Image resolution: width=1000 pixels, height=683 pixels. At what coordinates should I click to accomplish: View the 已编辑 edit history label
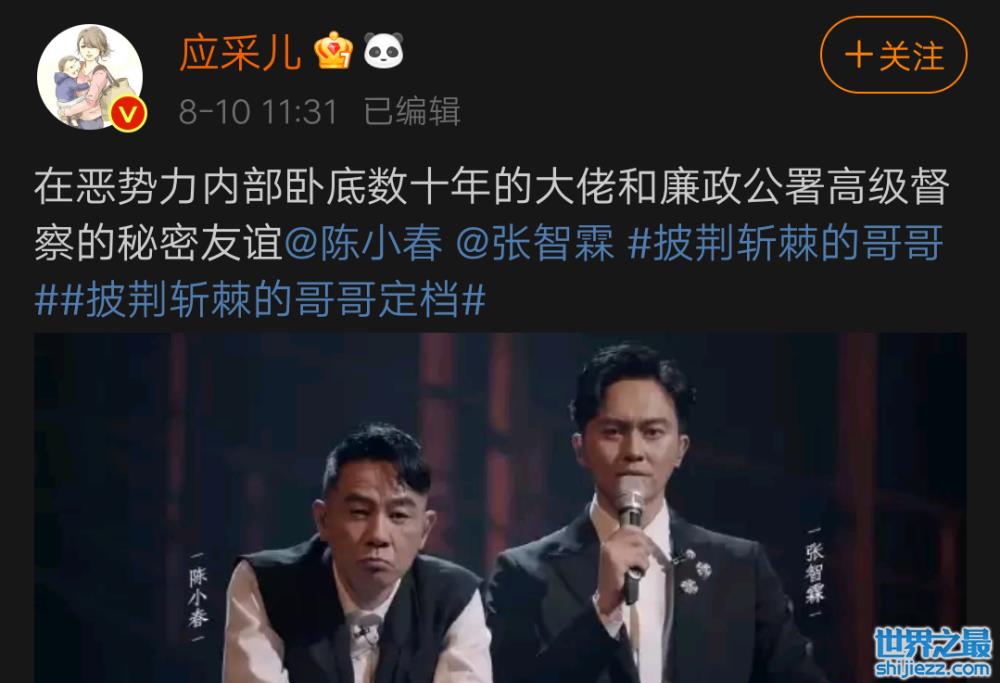[x=412, y=112]
